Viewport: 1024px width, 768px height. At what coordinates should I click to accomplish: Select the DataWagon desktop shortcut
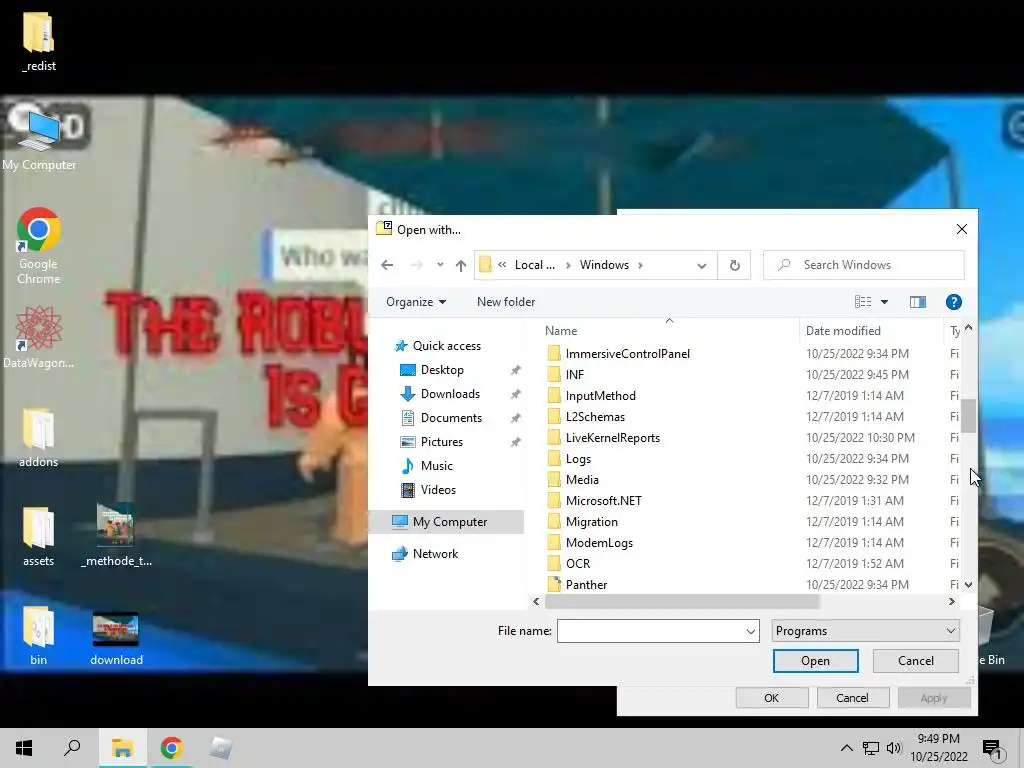39,337
